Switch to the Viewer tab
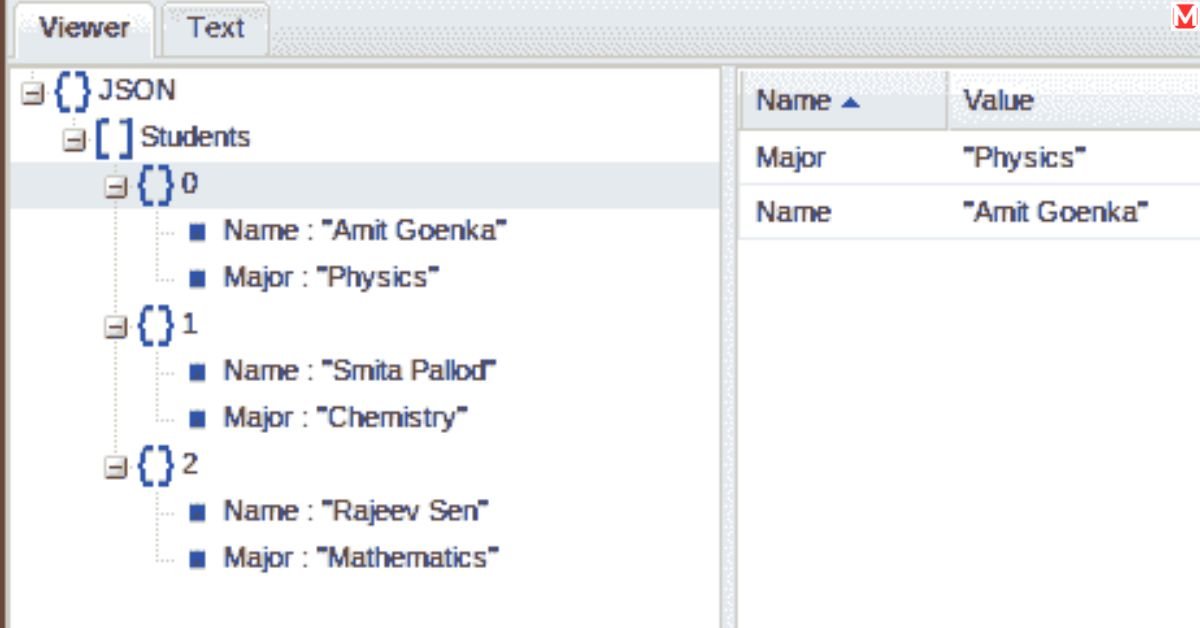 click(84, 29)
